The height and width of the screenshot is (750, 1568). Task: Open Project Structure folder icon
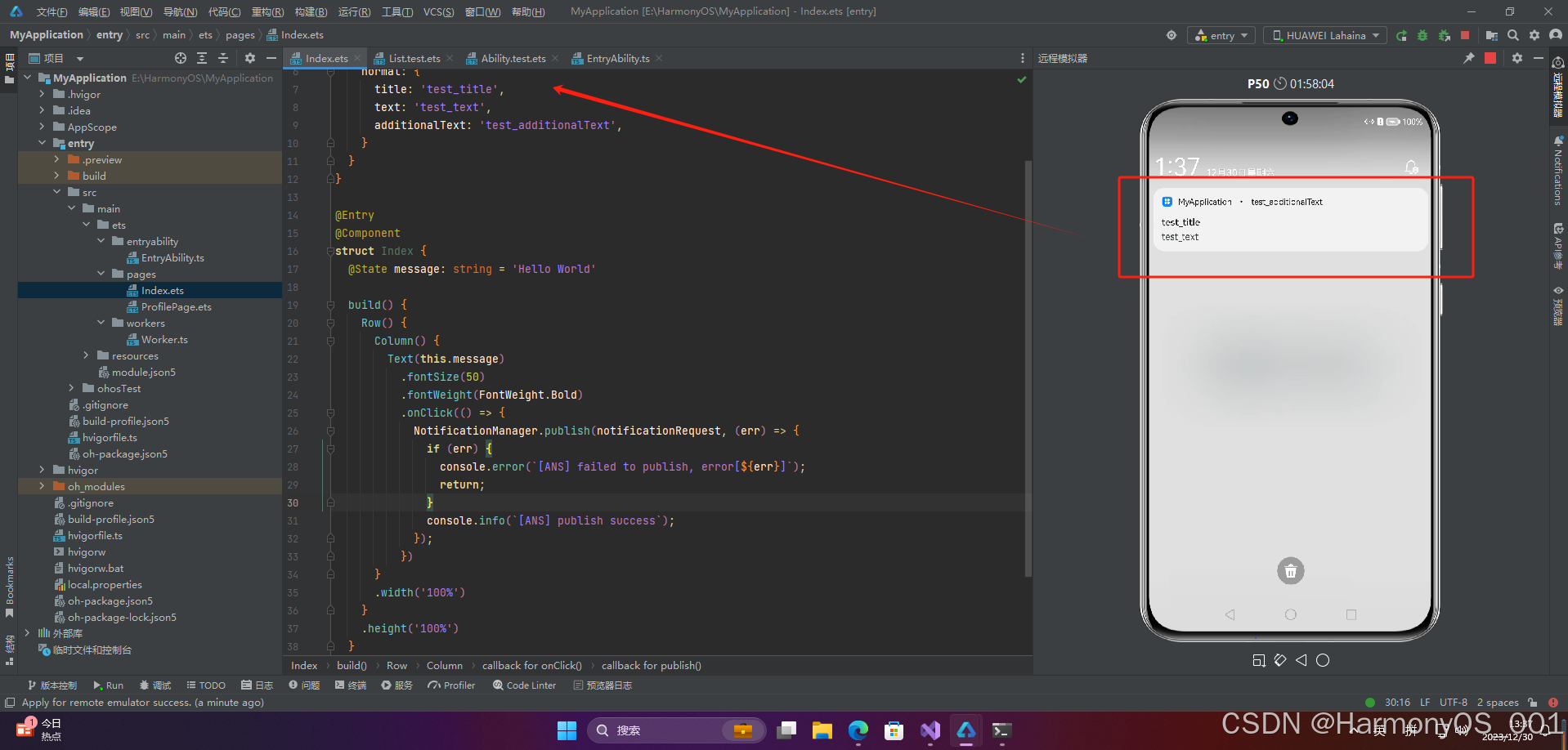pos(1492,35)
